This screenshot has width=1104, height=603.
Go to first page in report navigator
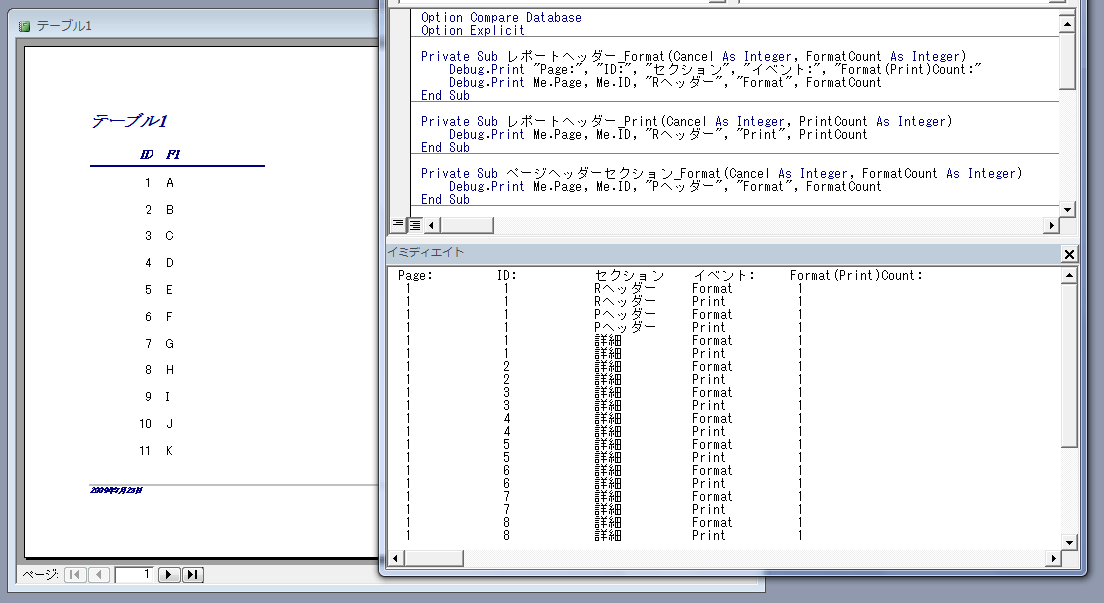tap(75, 575)
